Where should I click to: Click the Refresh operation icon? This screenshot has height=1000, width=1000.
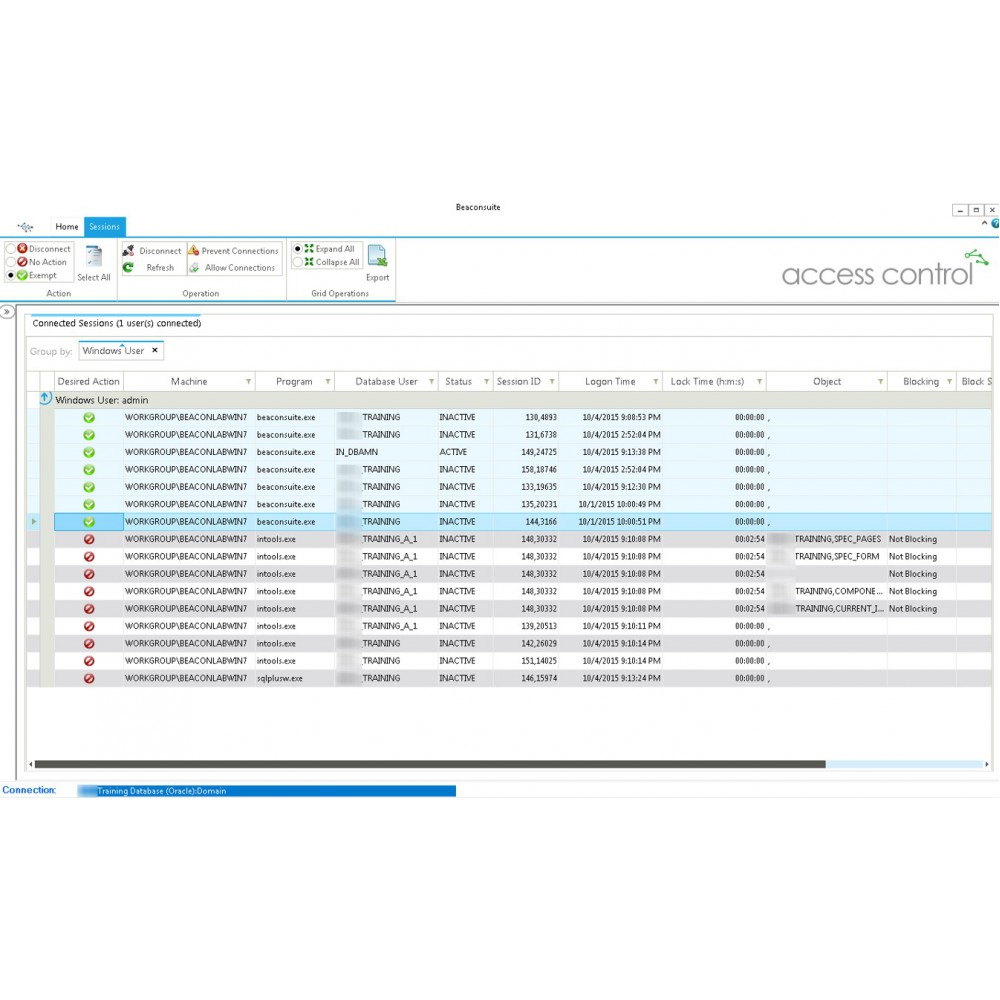point(128,268)
